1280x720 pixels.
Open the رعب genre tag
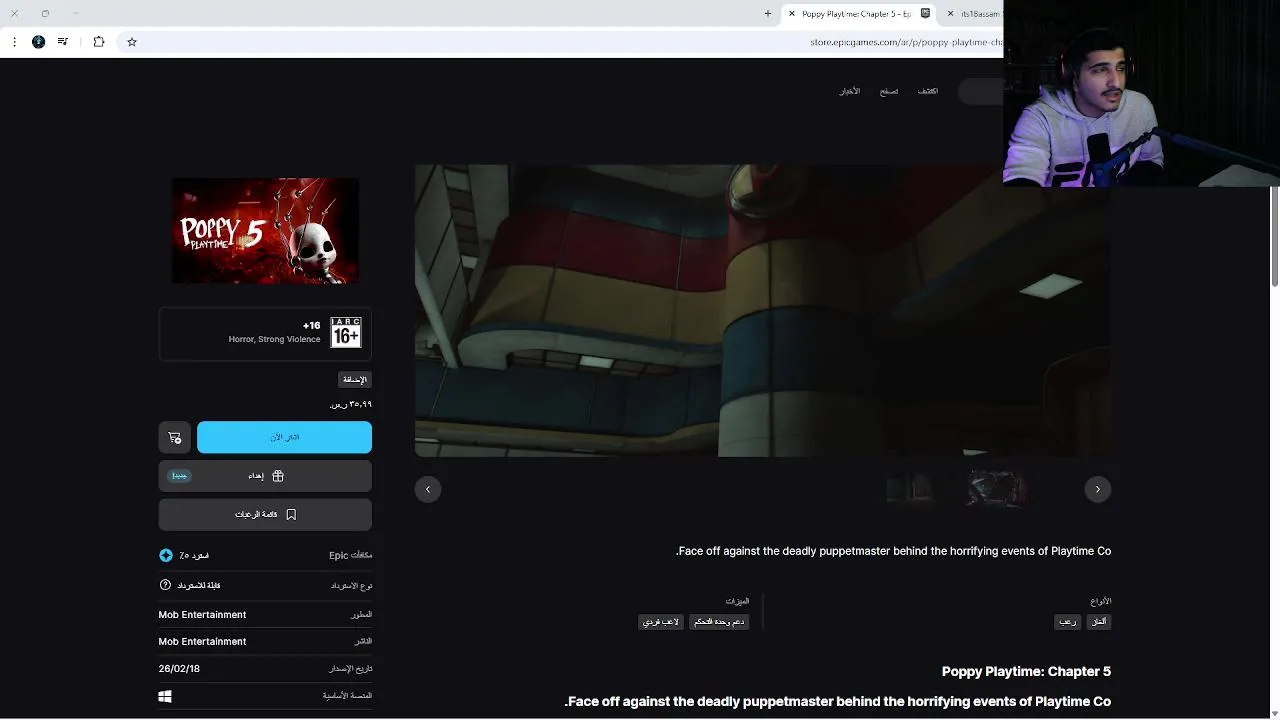(x=1068, y=622)
